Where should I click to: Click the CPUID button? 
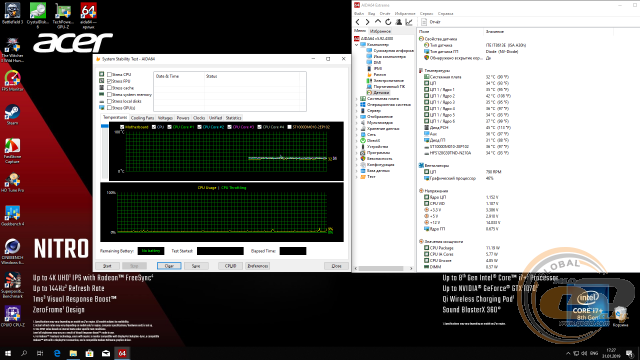[x=230, y=266]
